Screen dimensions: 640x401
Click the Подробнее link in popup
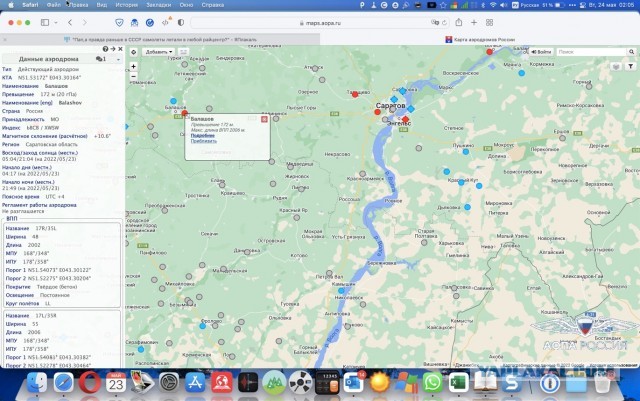tap(202, 136)
